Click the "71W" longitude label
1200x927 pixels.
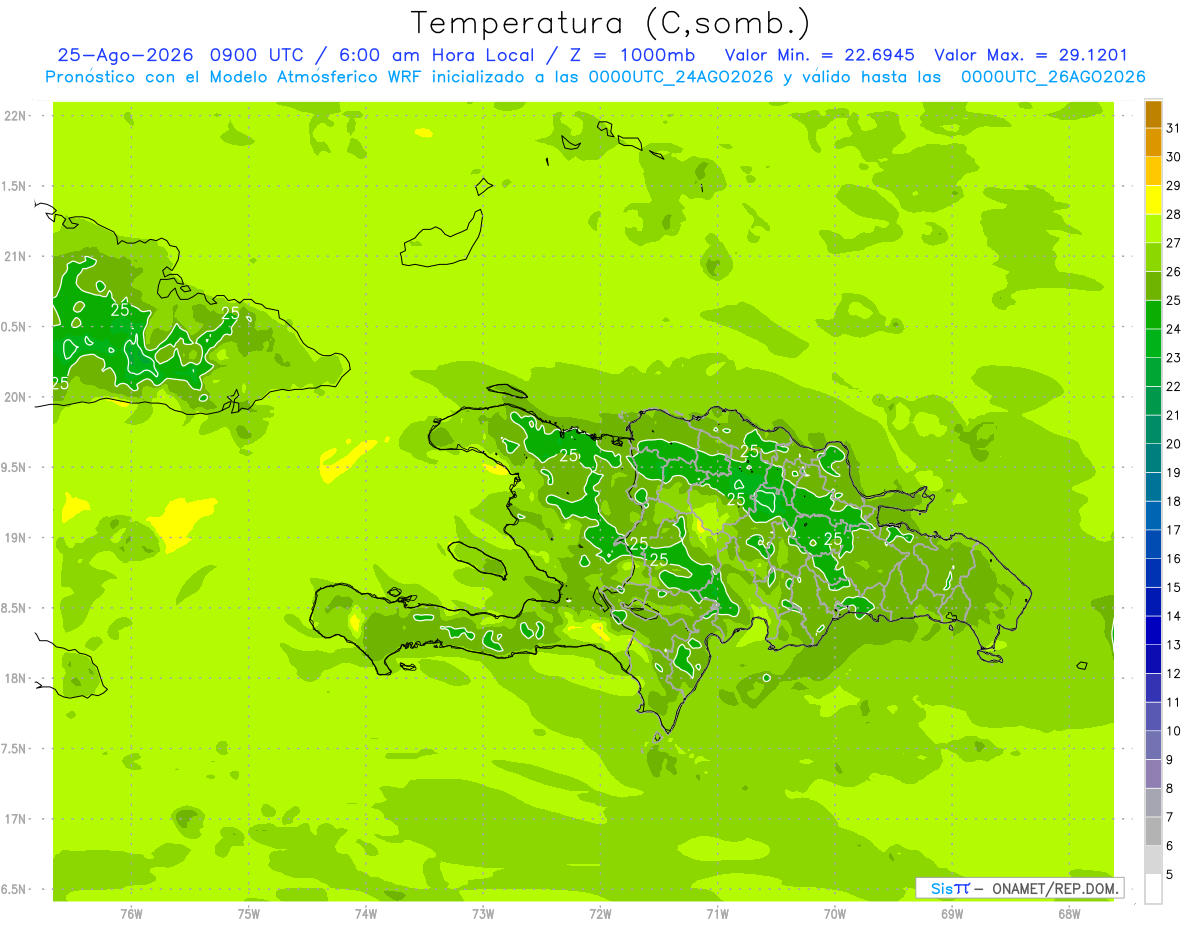tap(717, 913)
